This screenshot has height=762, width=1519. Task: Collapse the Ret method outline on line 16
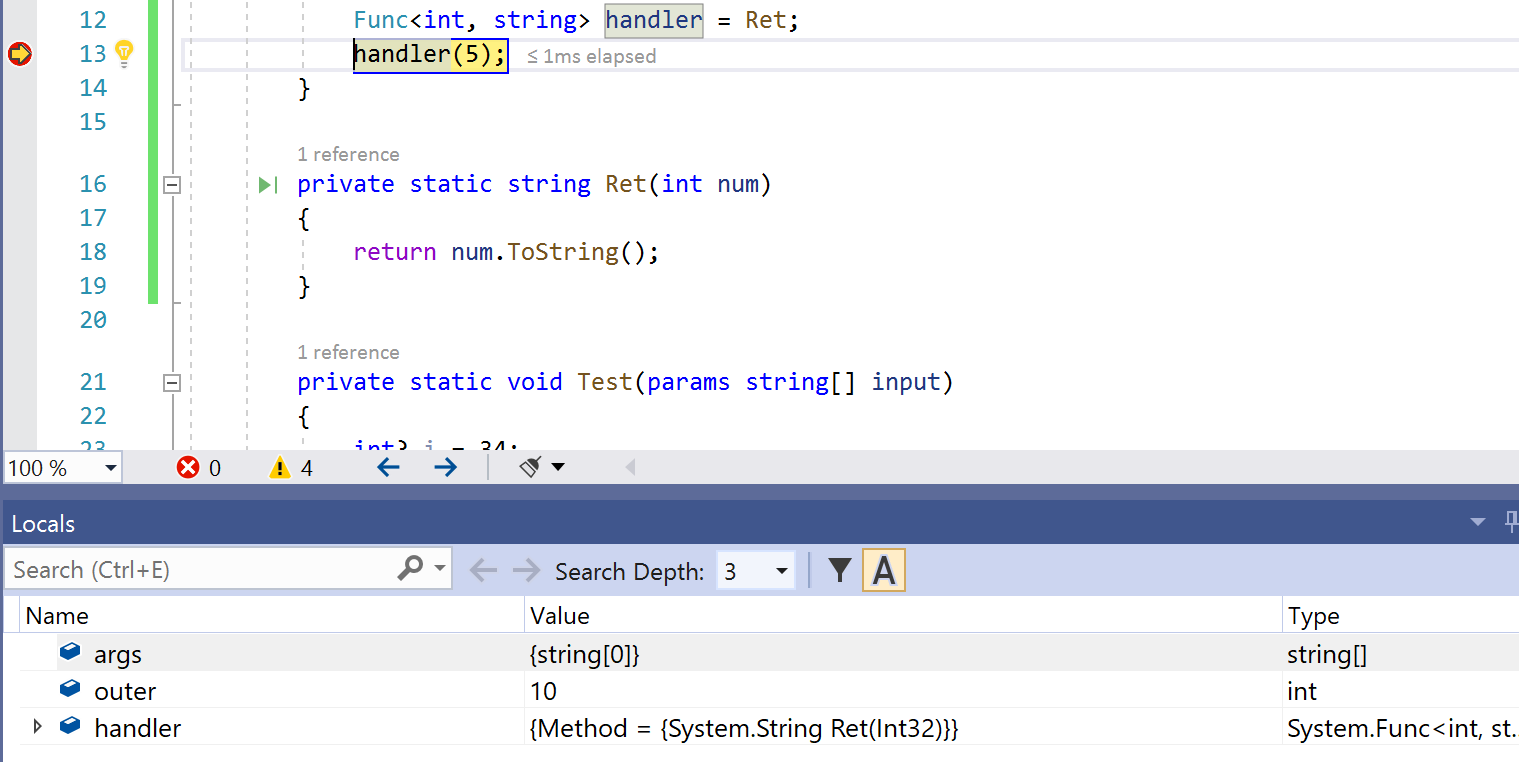coord(172,185)
